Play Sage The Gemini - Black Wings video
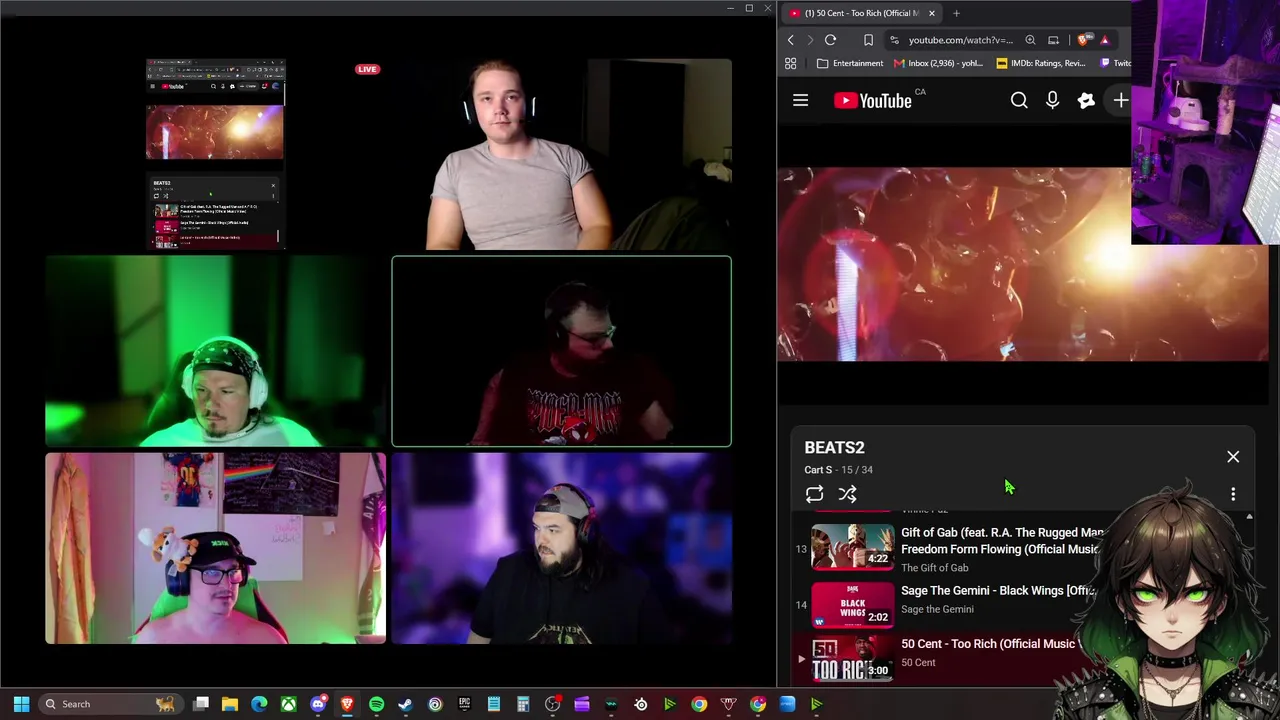Image resolution: width=1280 pixels, height=720 pixels. pos(999,591)
